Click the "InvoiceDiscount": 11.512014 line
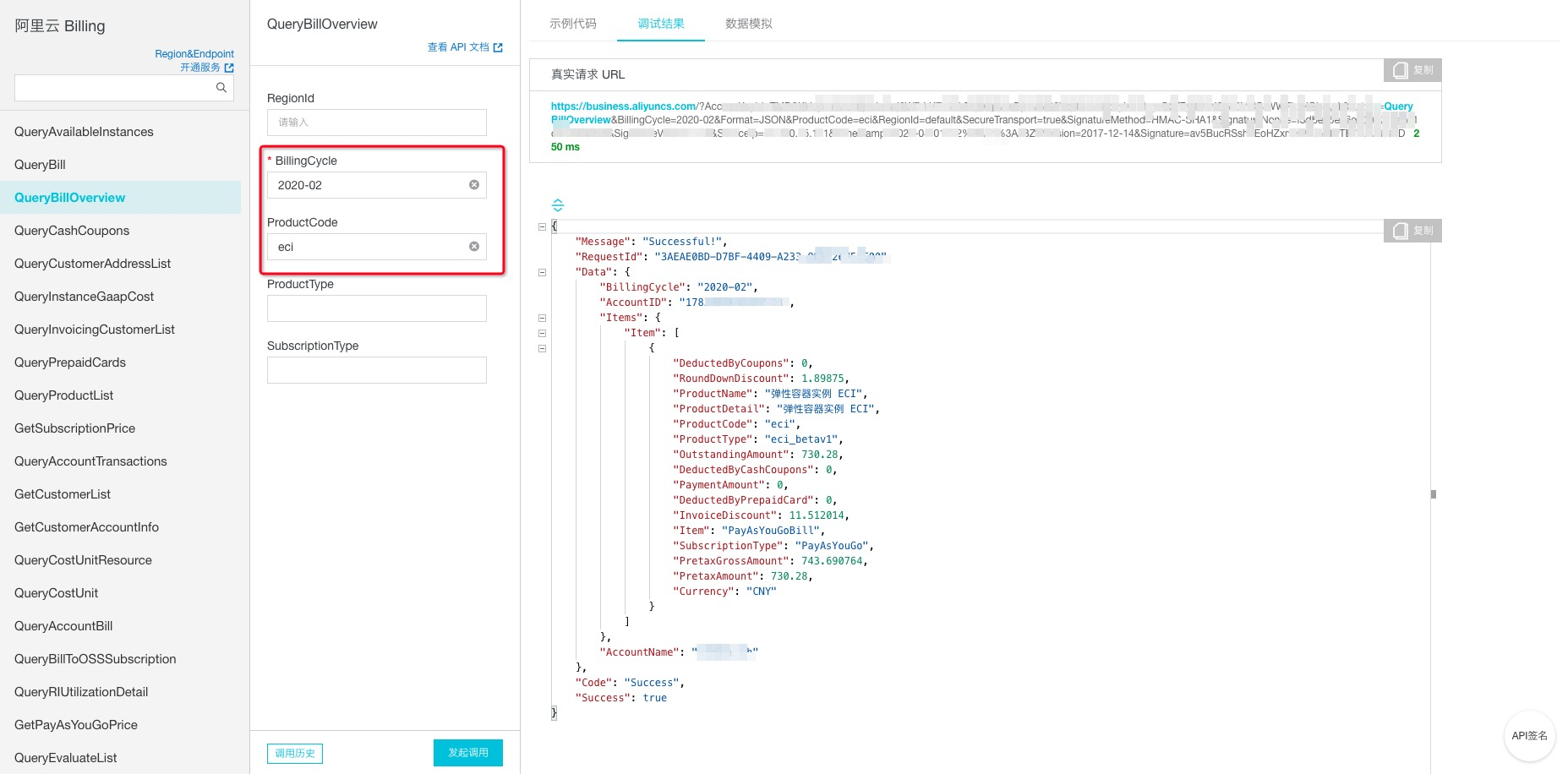The height and width of the screenshot is (774, 1568). [761, 515]
